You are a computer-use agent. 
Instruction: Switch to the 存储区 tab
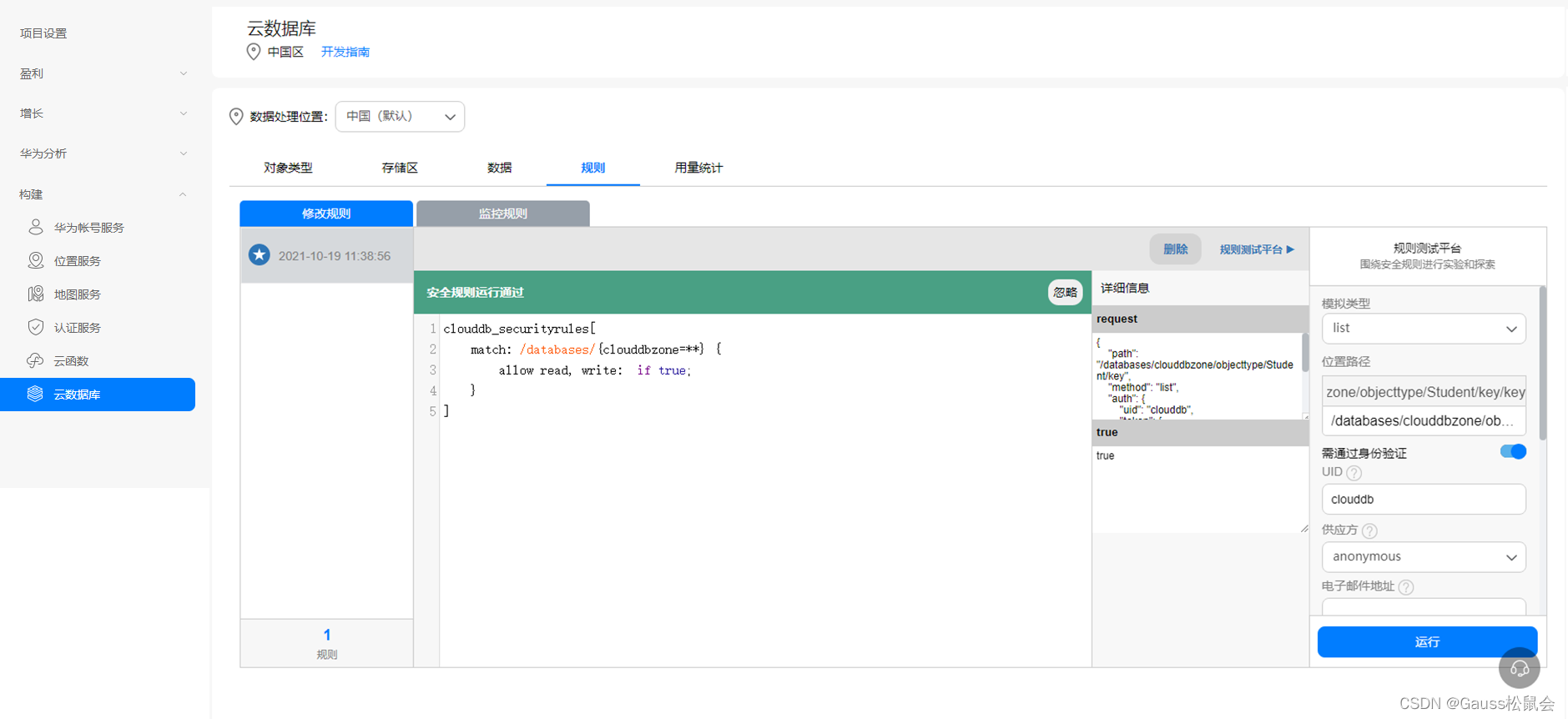click(400, 168)
